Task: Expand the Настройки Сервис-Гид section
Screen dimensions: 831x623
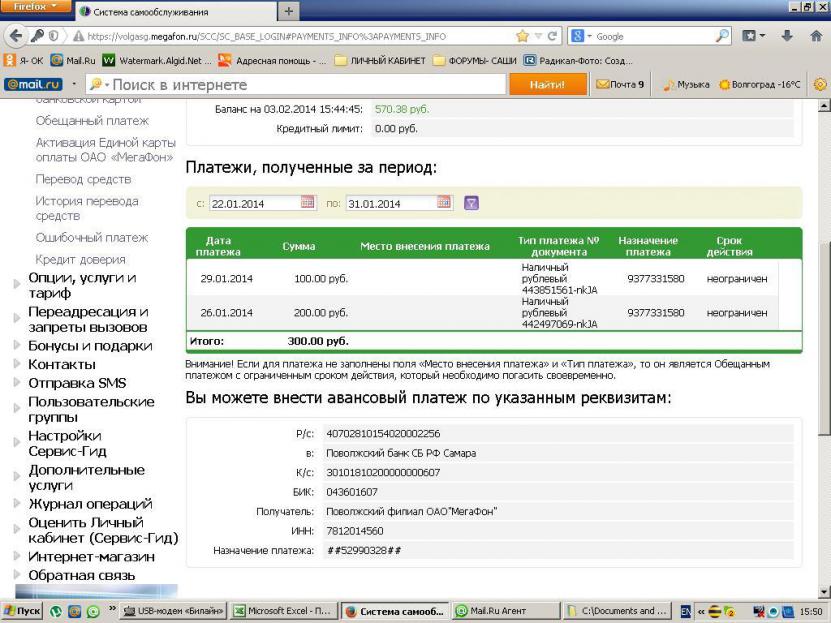Action: coord(15,443)
